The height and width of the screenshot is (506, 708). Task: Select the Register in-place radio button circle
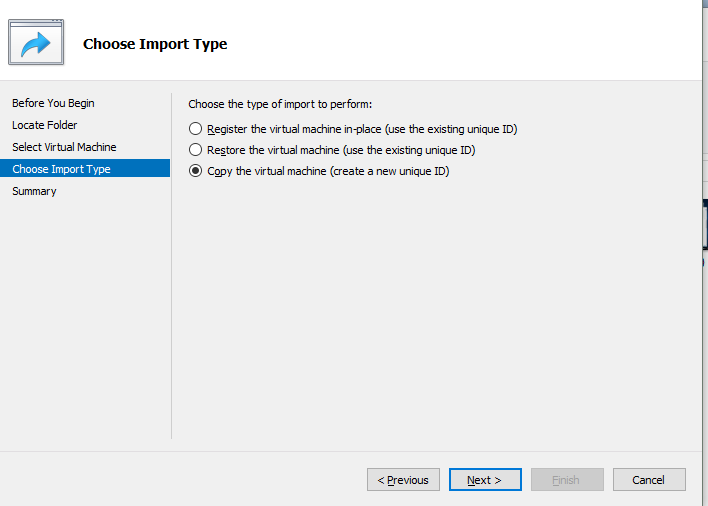195,129
